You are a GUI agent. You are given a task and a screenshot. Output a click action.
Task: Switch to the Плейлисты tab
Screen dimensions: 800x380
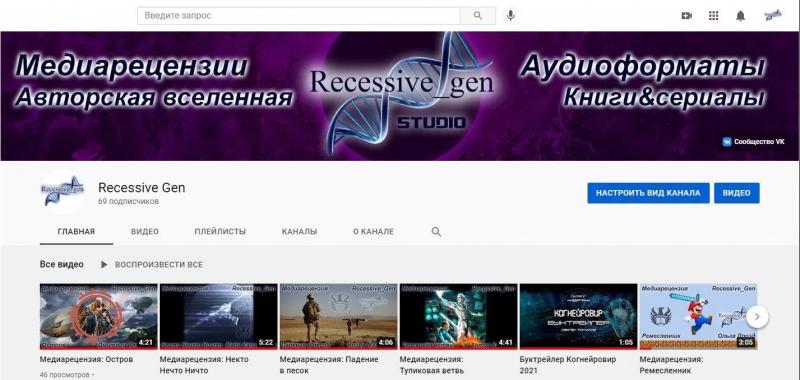(220, 232)
